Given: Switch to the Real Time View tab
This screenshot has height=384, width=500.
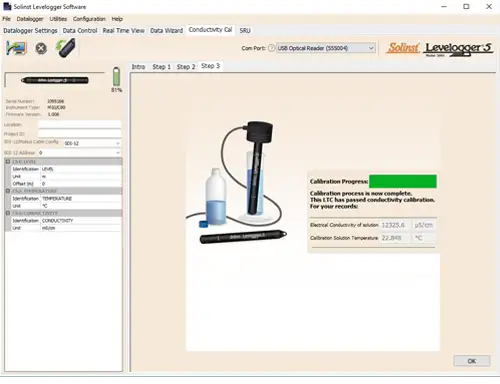Looking at the screenshot, I should [124, 31].
